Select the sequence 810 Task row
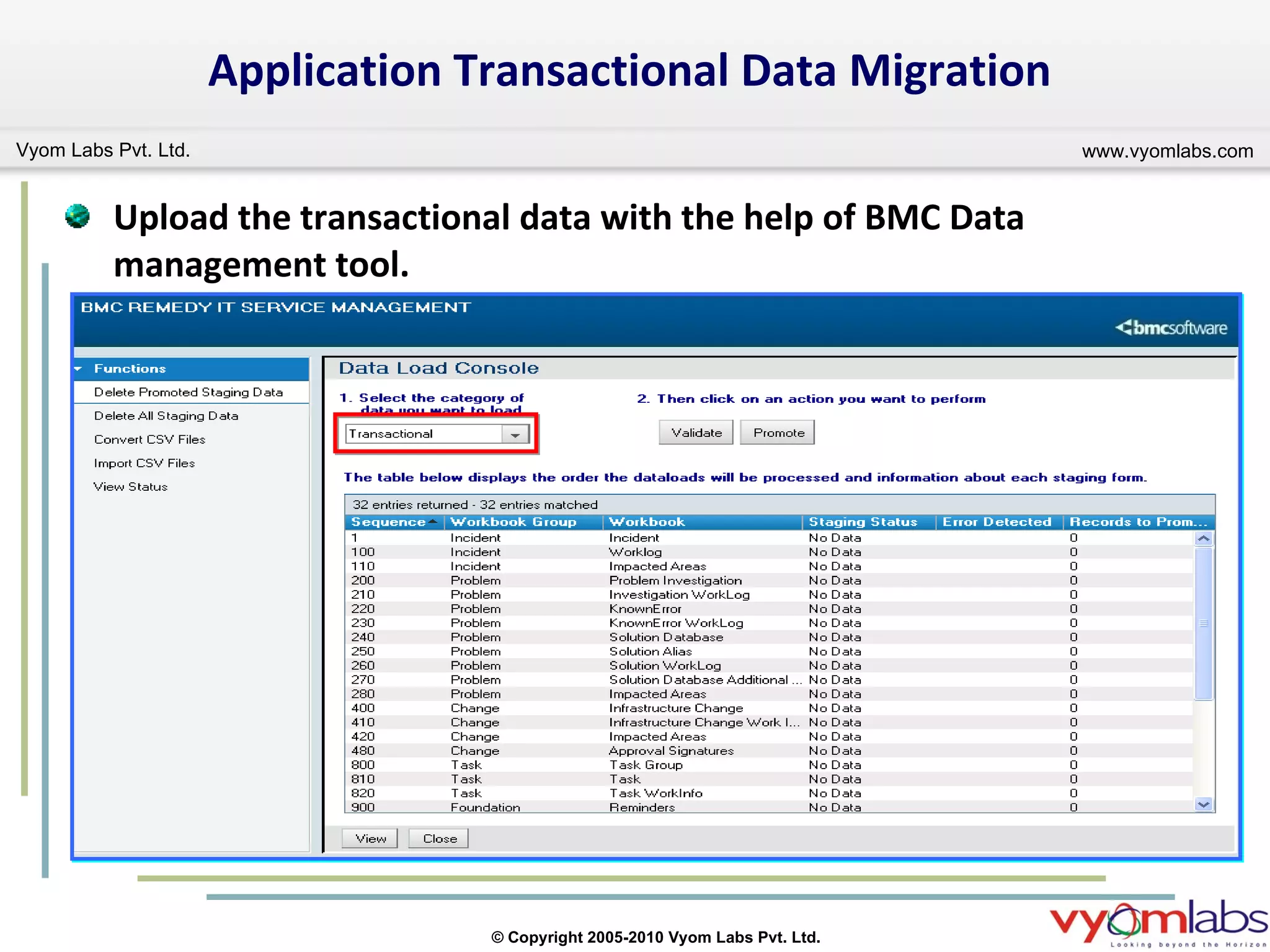Image resolution: width=1270 pixels, height=952 pixels. point(769,779)
